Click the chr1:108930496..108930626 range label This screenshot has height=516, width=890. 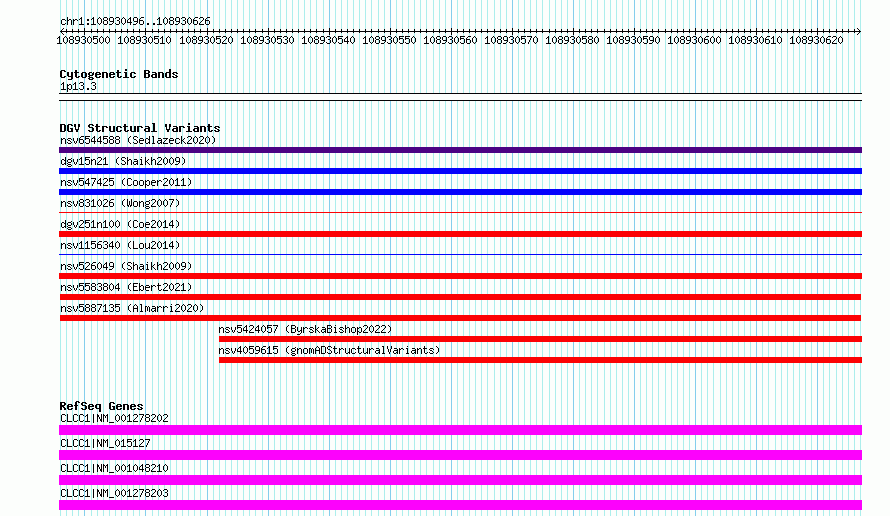(135, 21)
